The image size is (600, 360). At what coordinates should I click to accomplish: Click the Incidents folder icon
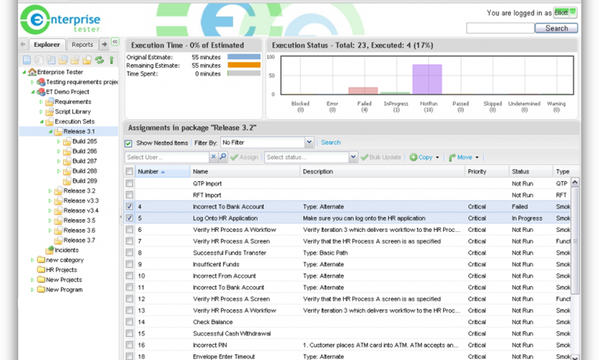[49, 250]
